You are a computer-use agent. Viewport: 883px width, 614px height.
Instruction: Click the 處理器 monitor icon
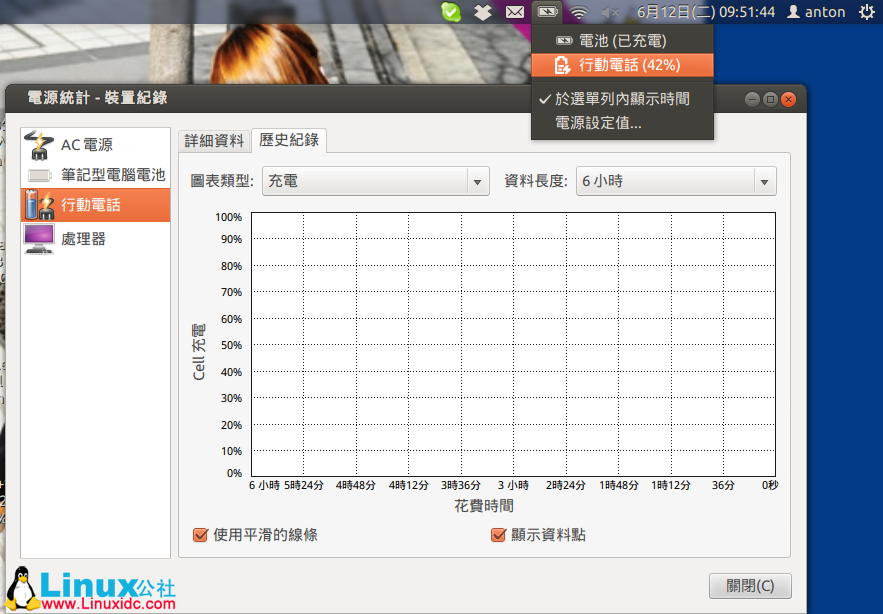click(x=39, y=239)
